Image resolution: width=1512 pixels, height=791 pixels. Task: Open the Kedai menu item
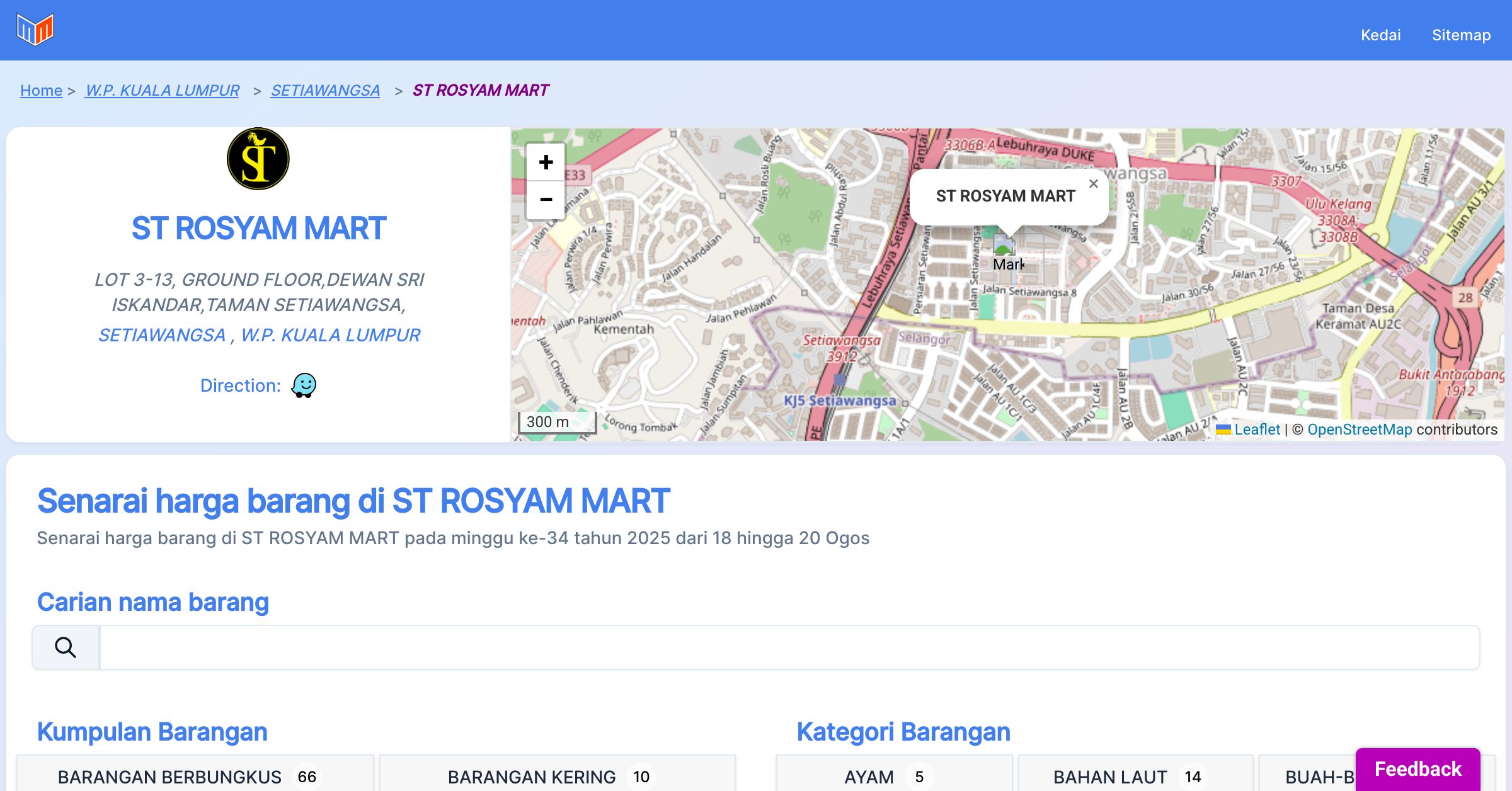tap(1380, 35)
